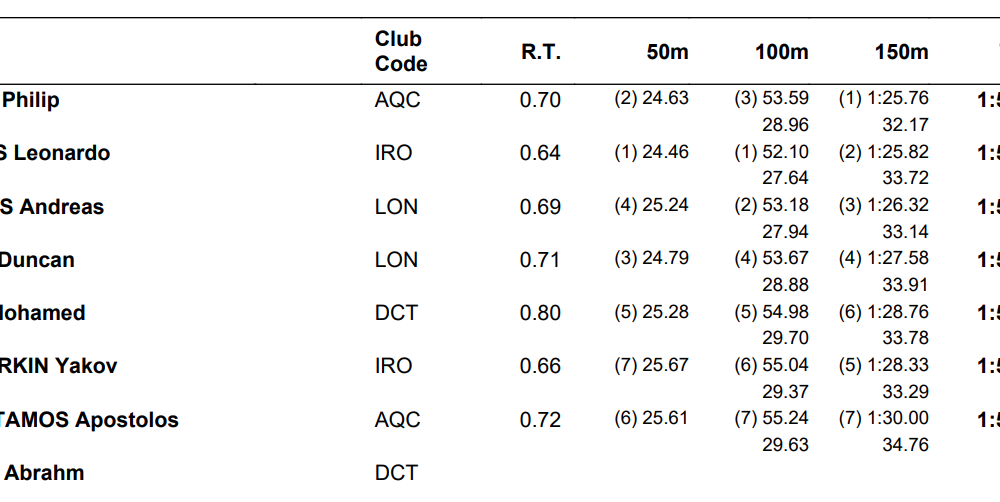Select the 150m time "(4) 1:27.58"
Image resolution: width=1000 pixels, height=502 pixels.
click(x=884, y=260)
